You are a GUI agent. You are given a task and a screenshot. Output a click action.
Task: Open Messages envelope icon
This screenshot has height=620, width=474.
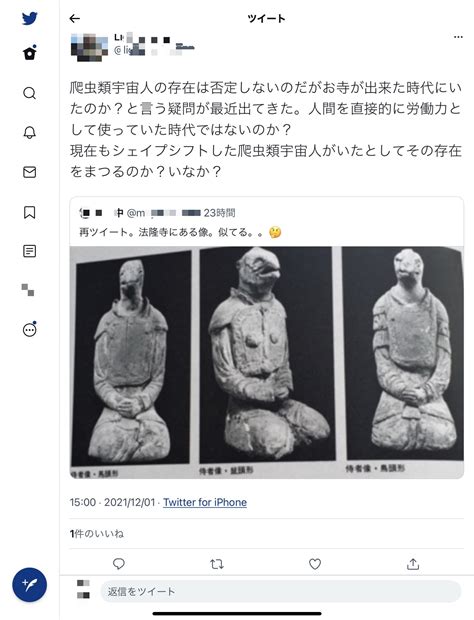[30, 172]
